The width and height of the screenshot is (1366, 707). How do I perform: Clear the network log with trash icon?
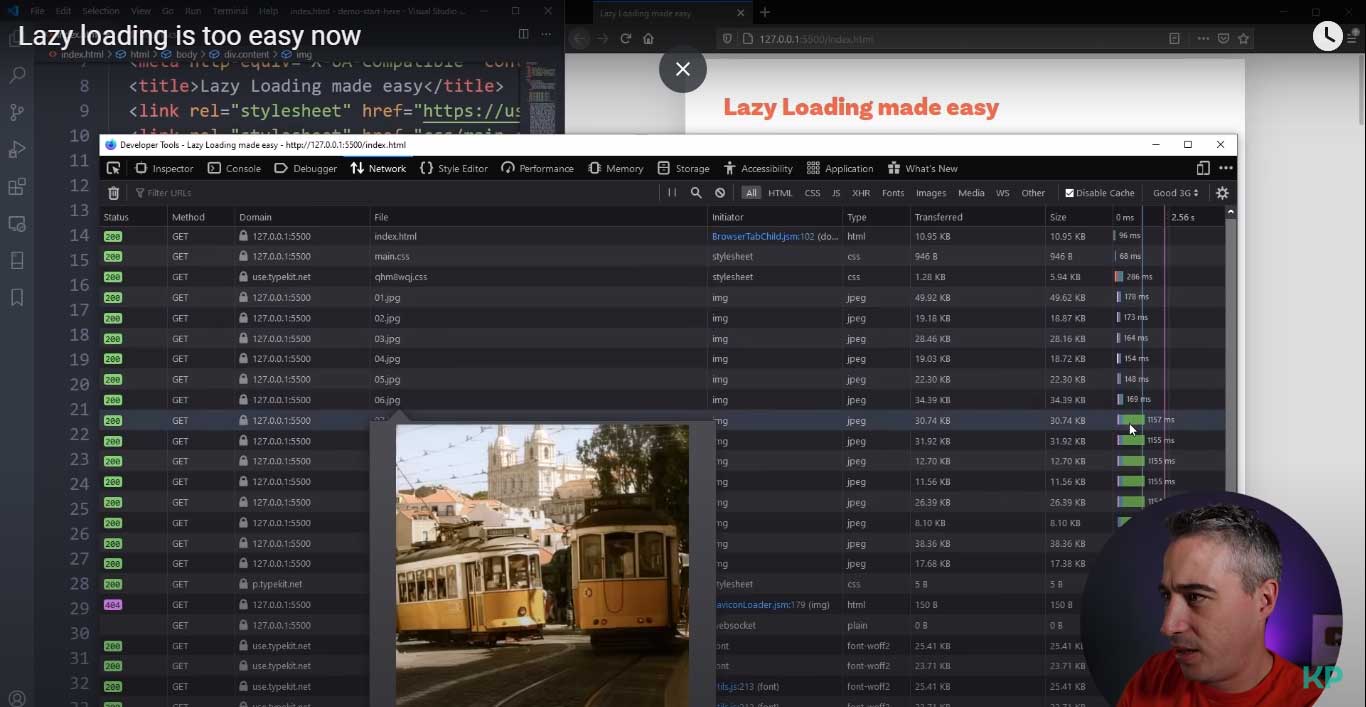(x=113, y=193)
